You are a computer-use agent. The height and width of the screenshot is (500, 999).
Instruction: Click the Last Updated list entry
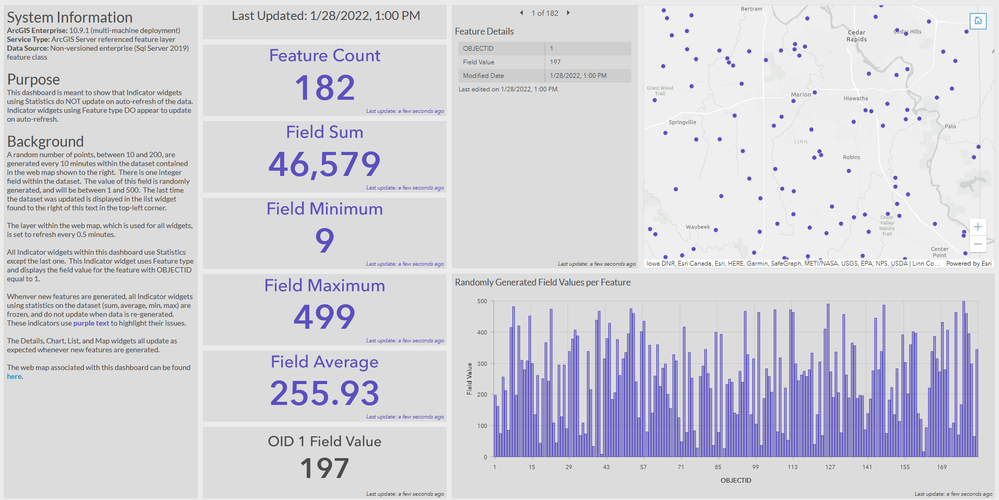pyautogui.click(x=324, y=16)
